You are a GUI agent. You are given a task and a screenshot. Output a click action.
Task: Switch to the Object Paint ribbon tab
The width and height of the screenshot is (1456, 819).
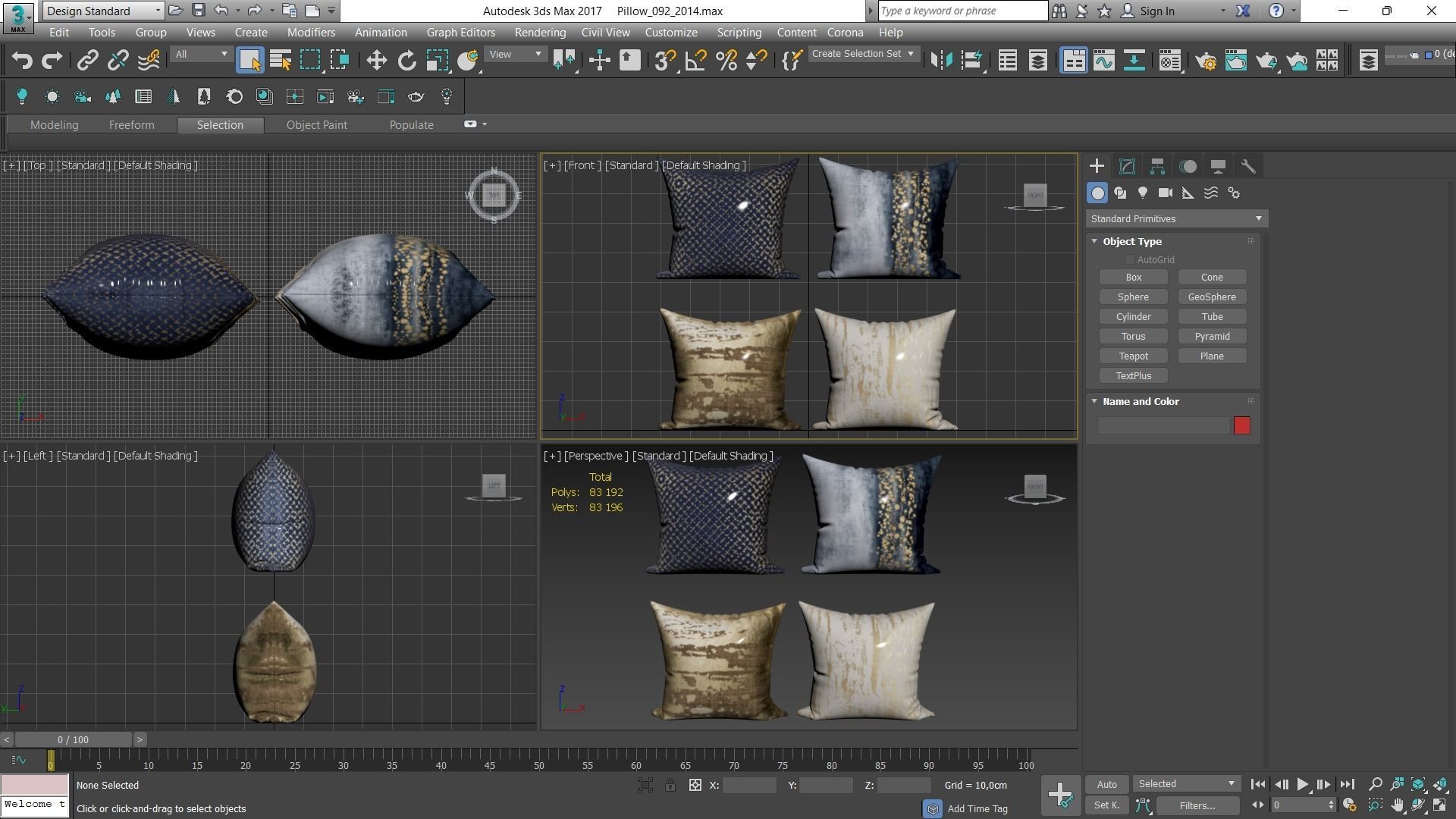pyautogui.click(x=316, y=125)
